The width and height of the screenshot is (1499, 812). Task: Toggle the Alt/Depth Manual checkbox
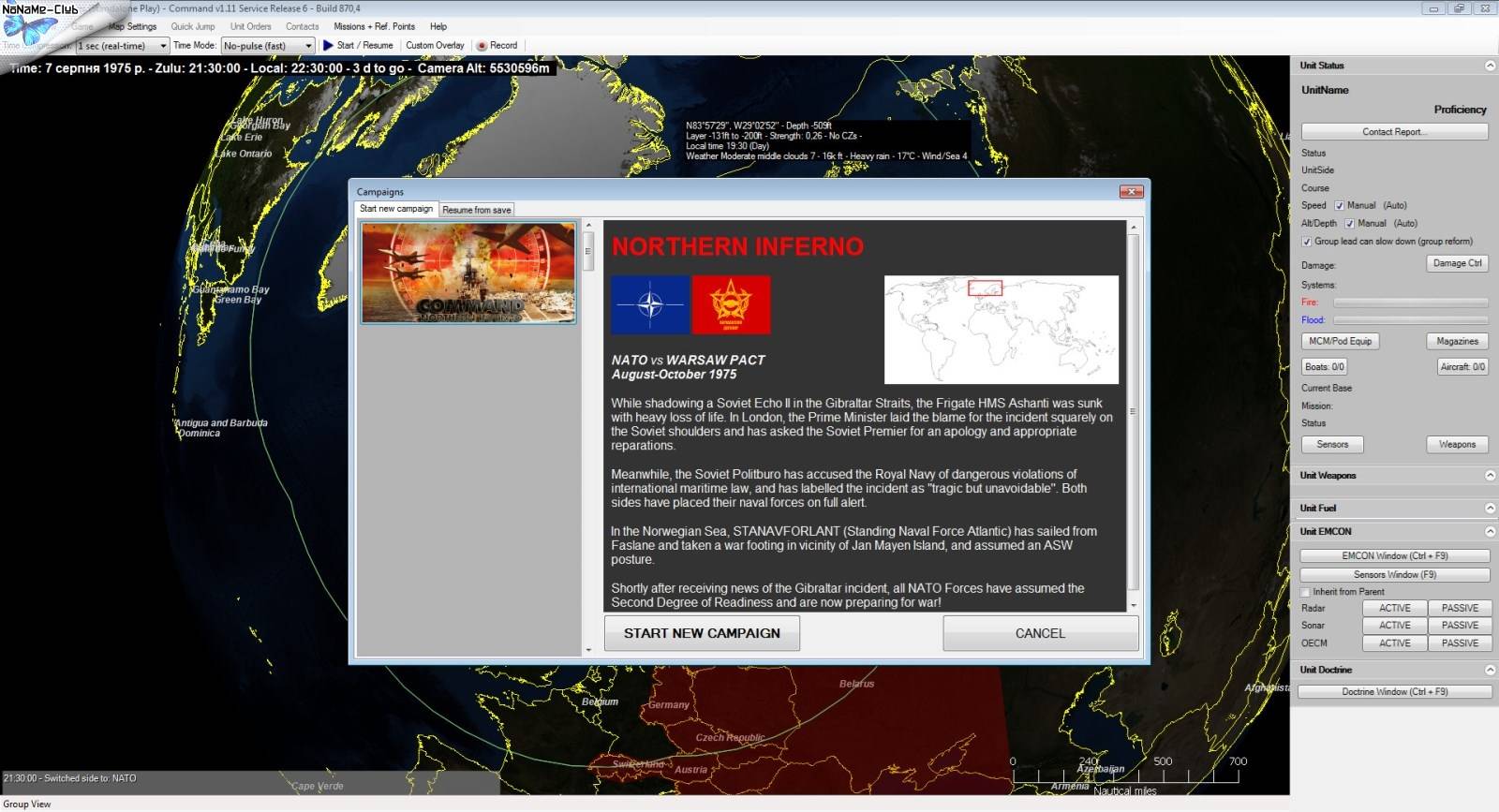click(x=1349, y=224)
